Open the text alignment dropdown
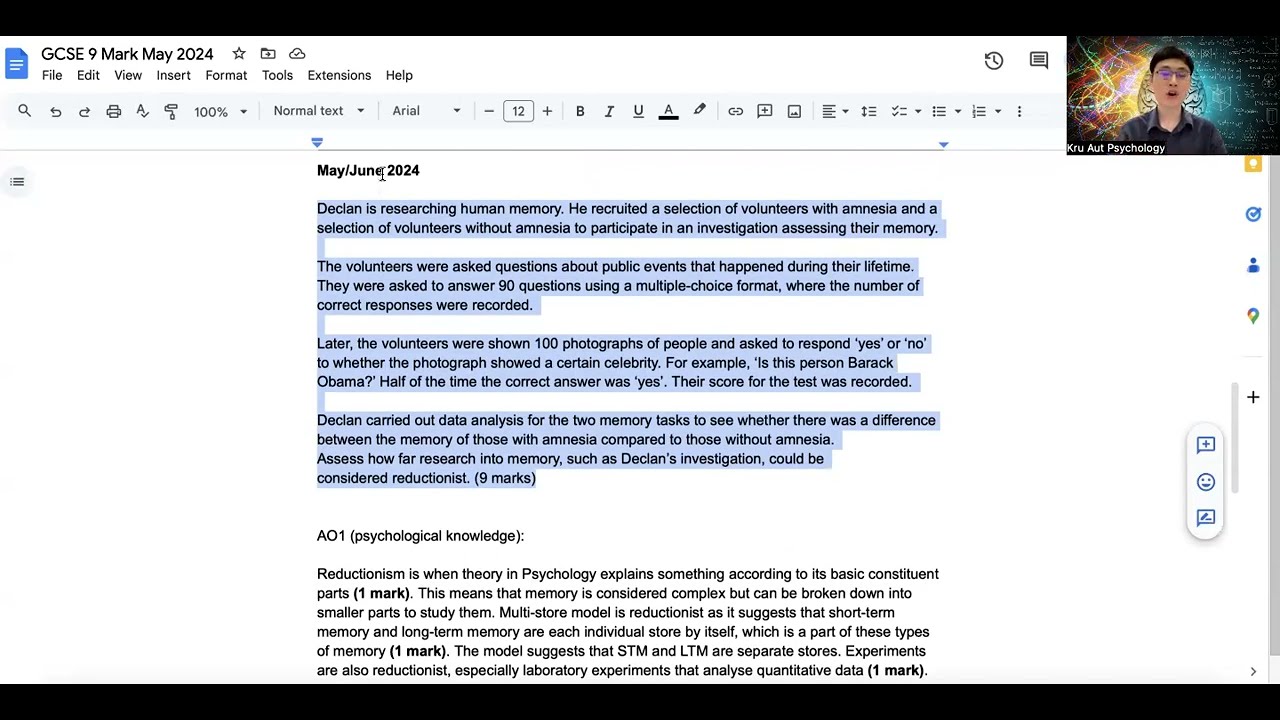 pyautogui.click(x=835, y=111)
